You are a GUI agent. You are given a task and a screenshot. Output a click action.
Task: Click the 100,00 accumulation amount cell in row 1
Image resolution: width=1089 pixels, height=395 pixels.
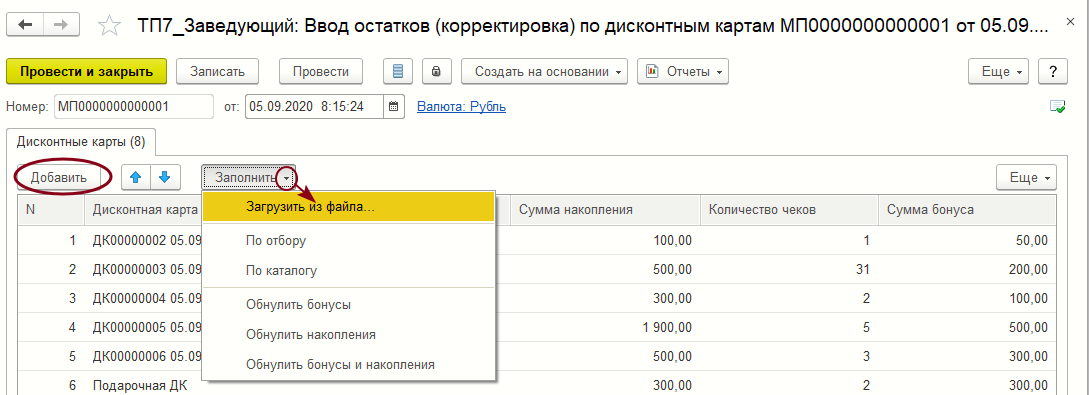(606, 240)
